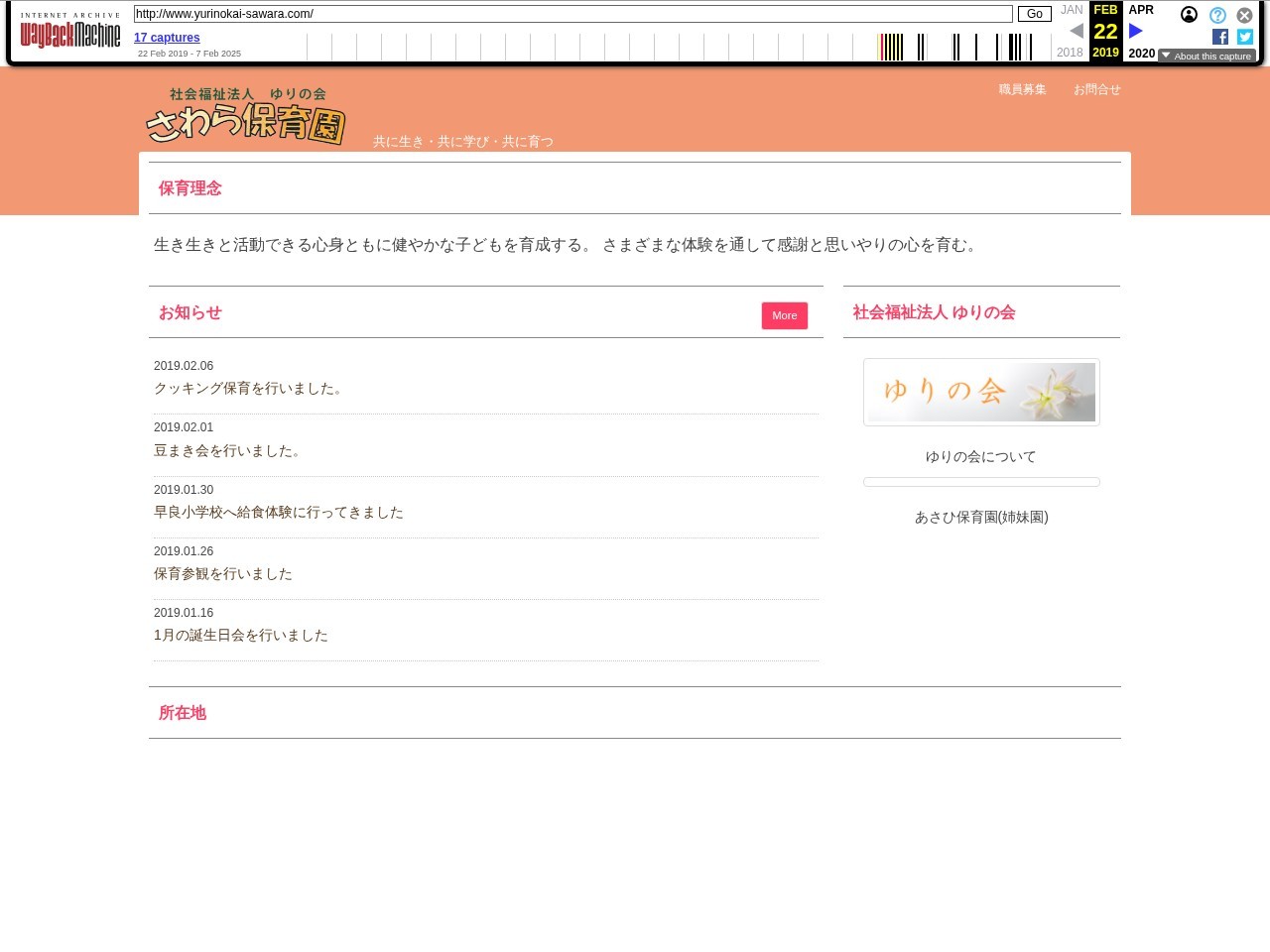Open the Wayback help icon
The image size is (1270, 952).
1217,15
